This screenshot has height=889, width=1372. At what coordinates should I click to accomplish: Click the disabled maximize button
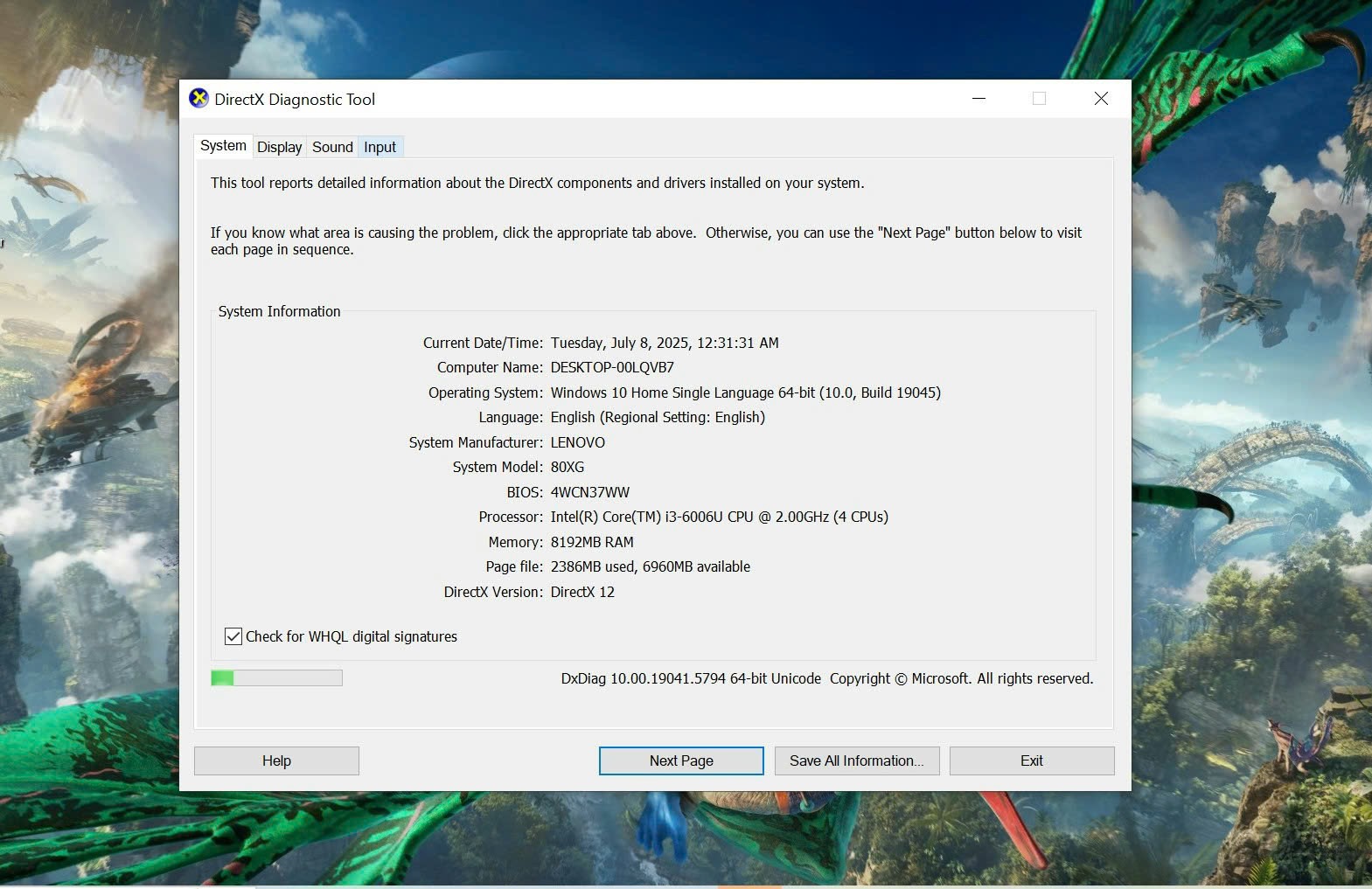click(1040, 99)
